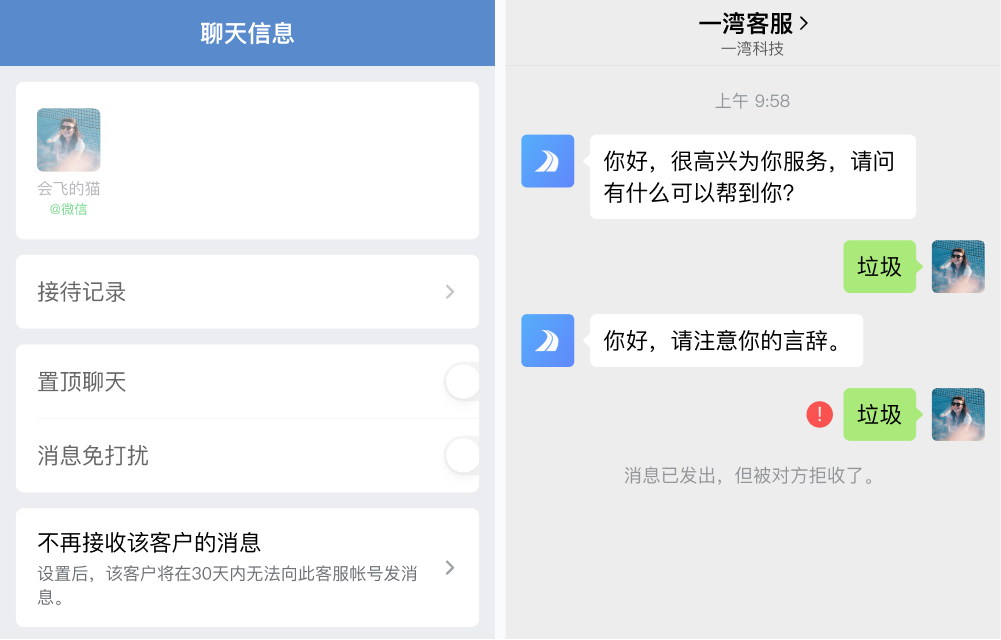Click the avatar thumbnail in 聊天信息 panel

point(67,139)
